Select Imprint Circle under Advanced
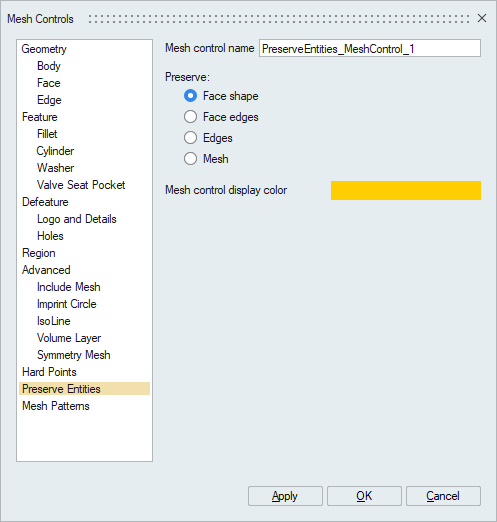The image size is (497, 522). click(x=67, y=304)
